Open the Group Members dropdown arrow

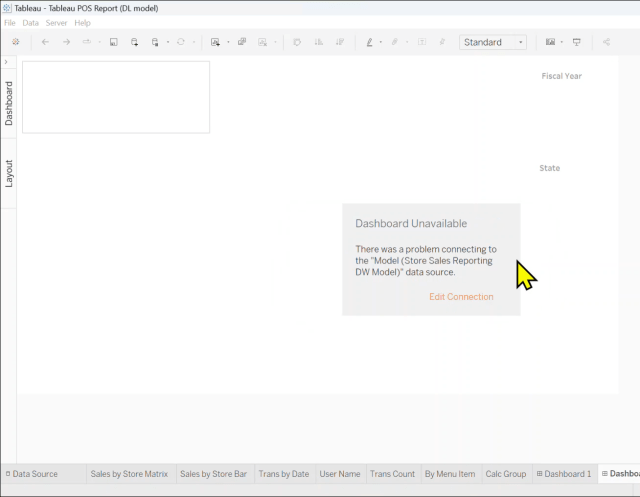click(x=407, y=42)
